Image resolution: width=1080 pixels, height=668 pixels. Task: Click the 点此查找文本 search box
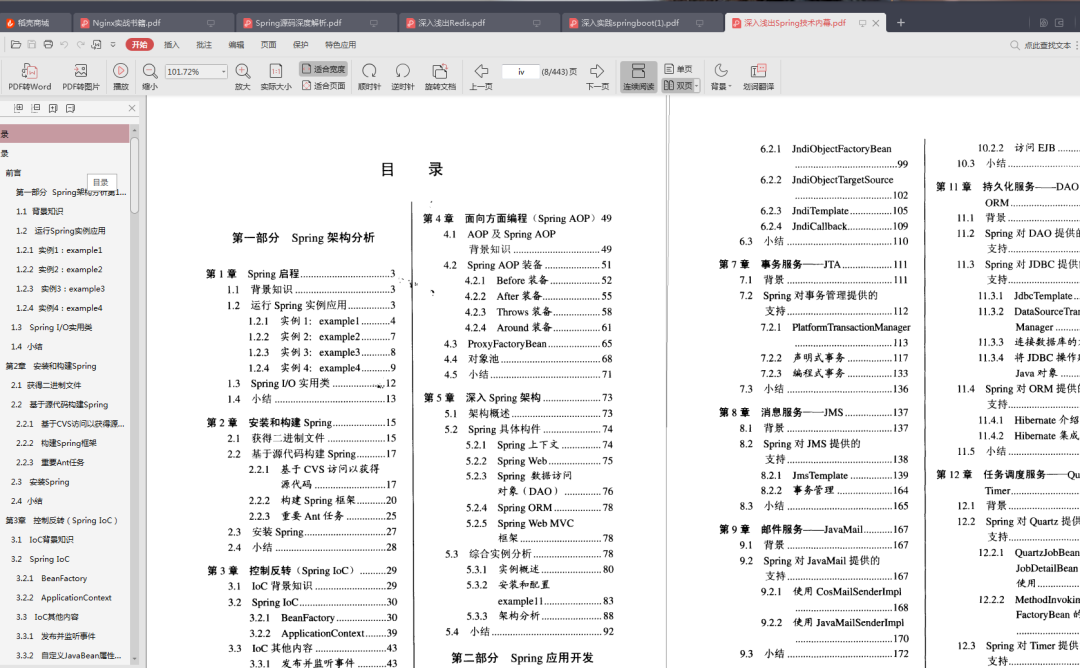click(1047, 45)
